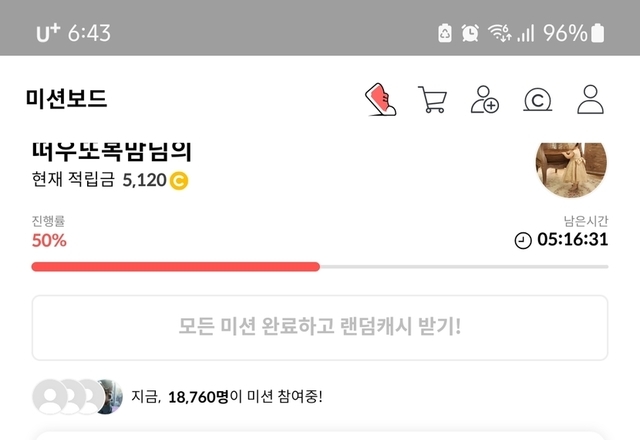Open the red sneaker step-counter icon
640x440 pixels.
(380, 99)
